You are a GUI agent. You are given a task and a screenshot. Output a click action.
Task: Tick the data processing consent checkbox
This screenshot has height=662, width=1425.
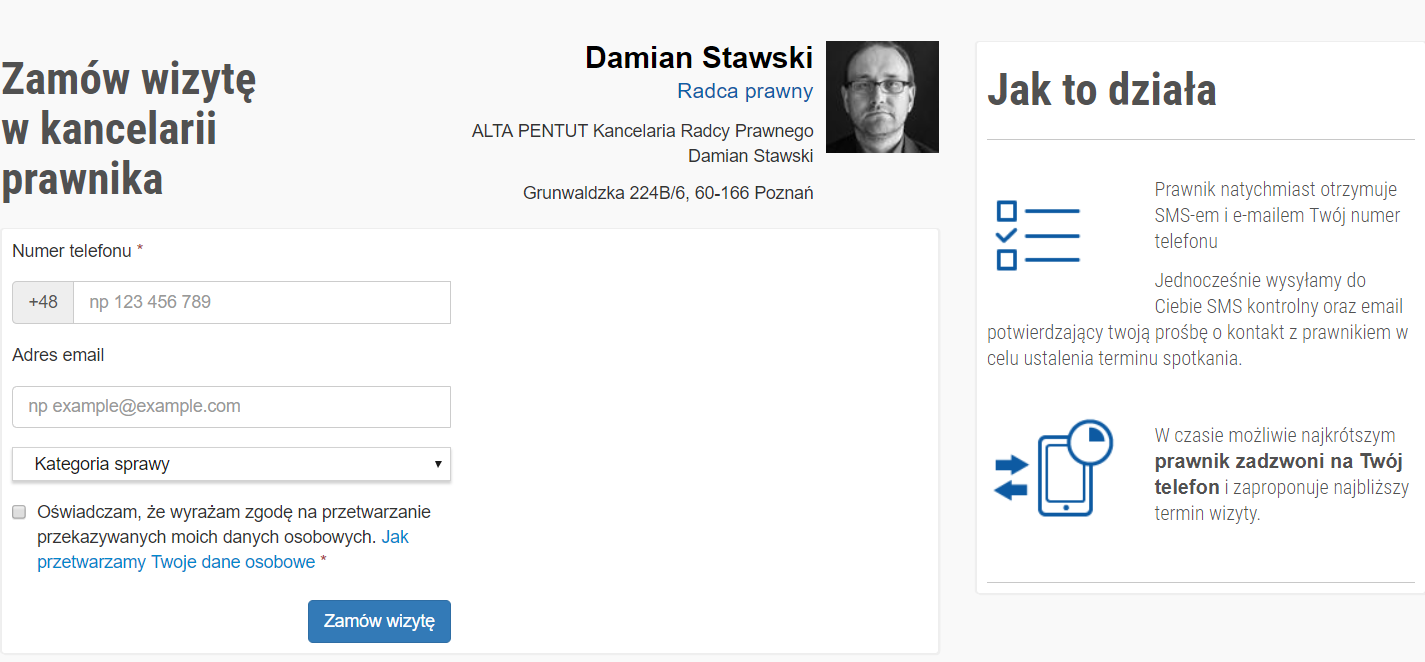tap(19, 512)
